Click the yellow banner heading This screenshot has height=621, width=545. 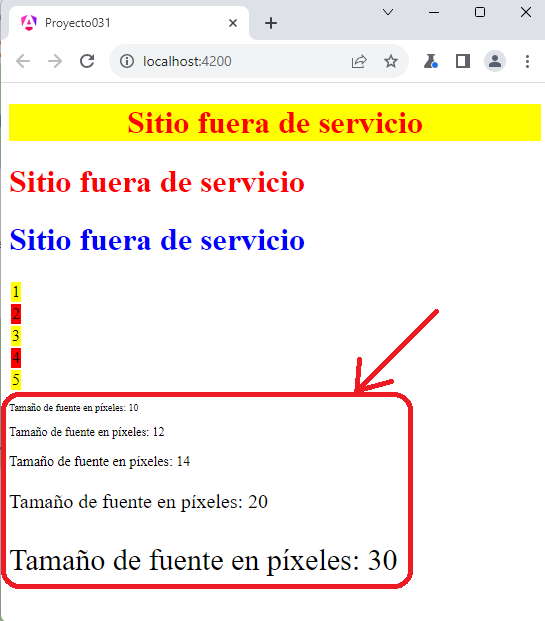275,122
